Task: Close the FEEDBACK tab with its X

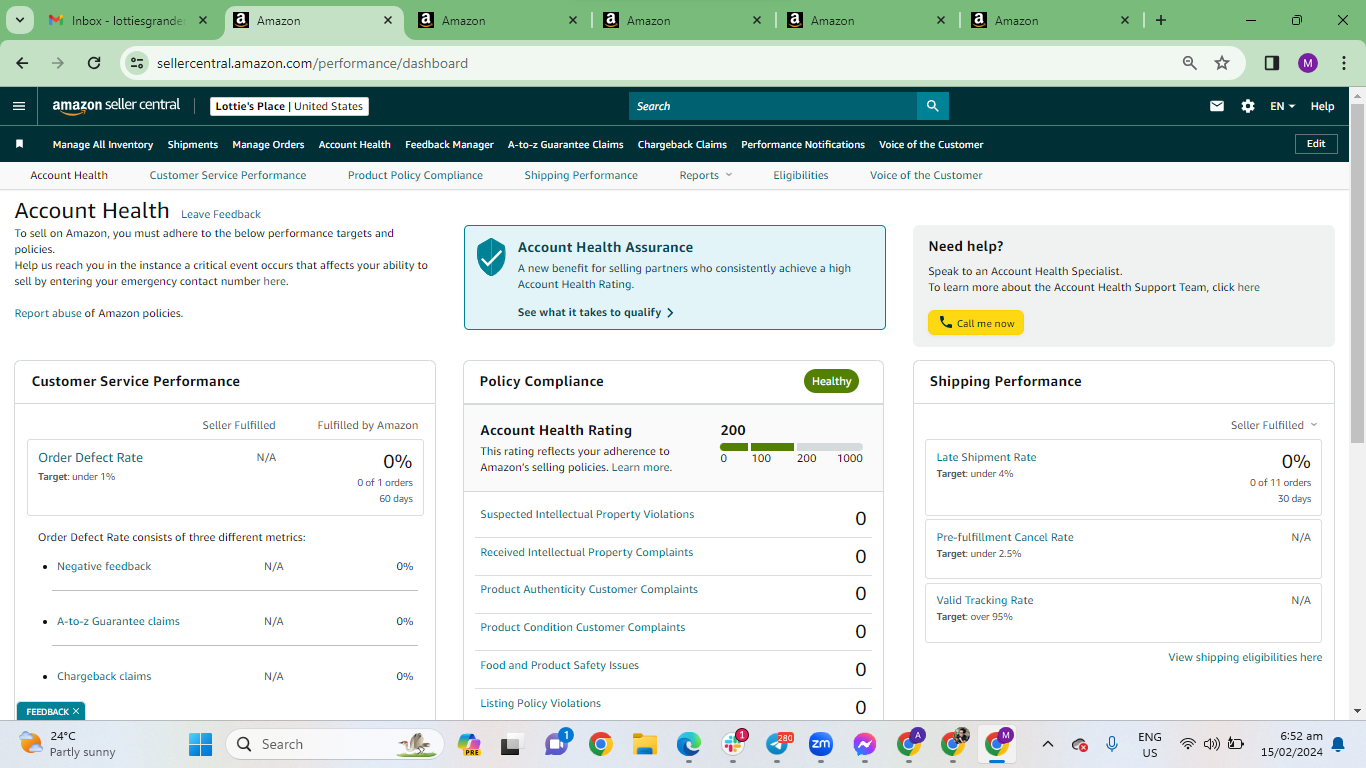Action: click(76, 711)
